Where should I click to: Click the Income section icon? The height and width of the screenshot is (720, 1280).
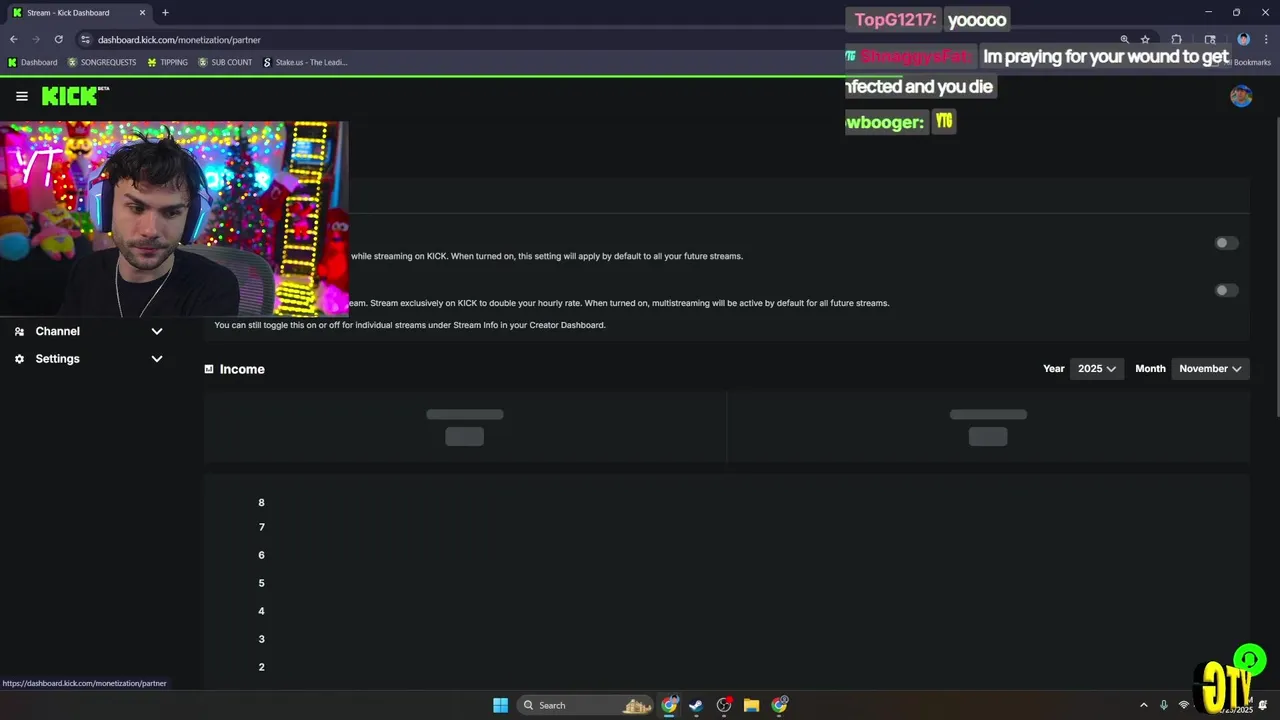(209, 369)
